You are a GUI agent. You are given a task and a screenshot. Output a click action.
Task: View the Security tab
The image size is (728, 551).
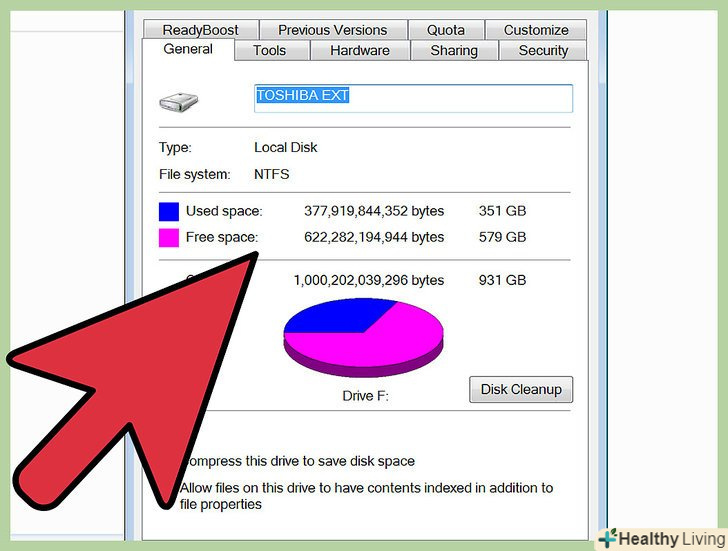[x=543, y=51]
